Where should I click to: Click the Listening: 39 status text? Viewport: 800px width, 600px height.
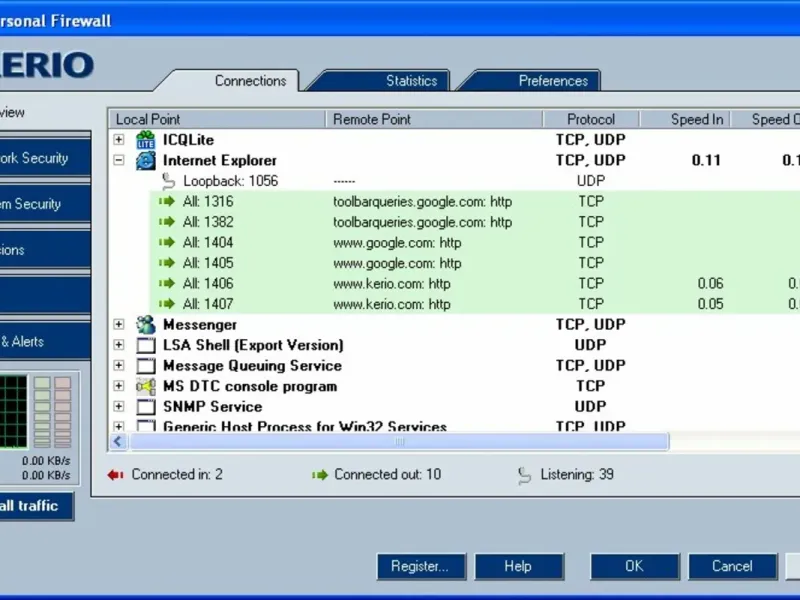[x=577, y=474]
